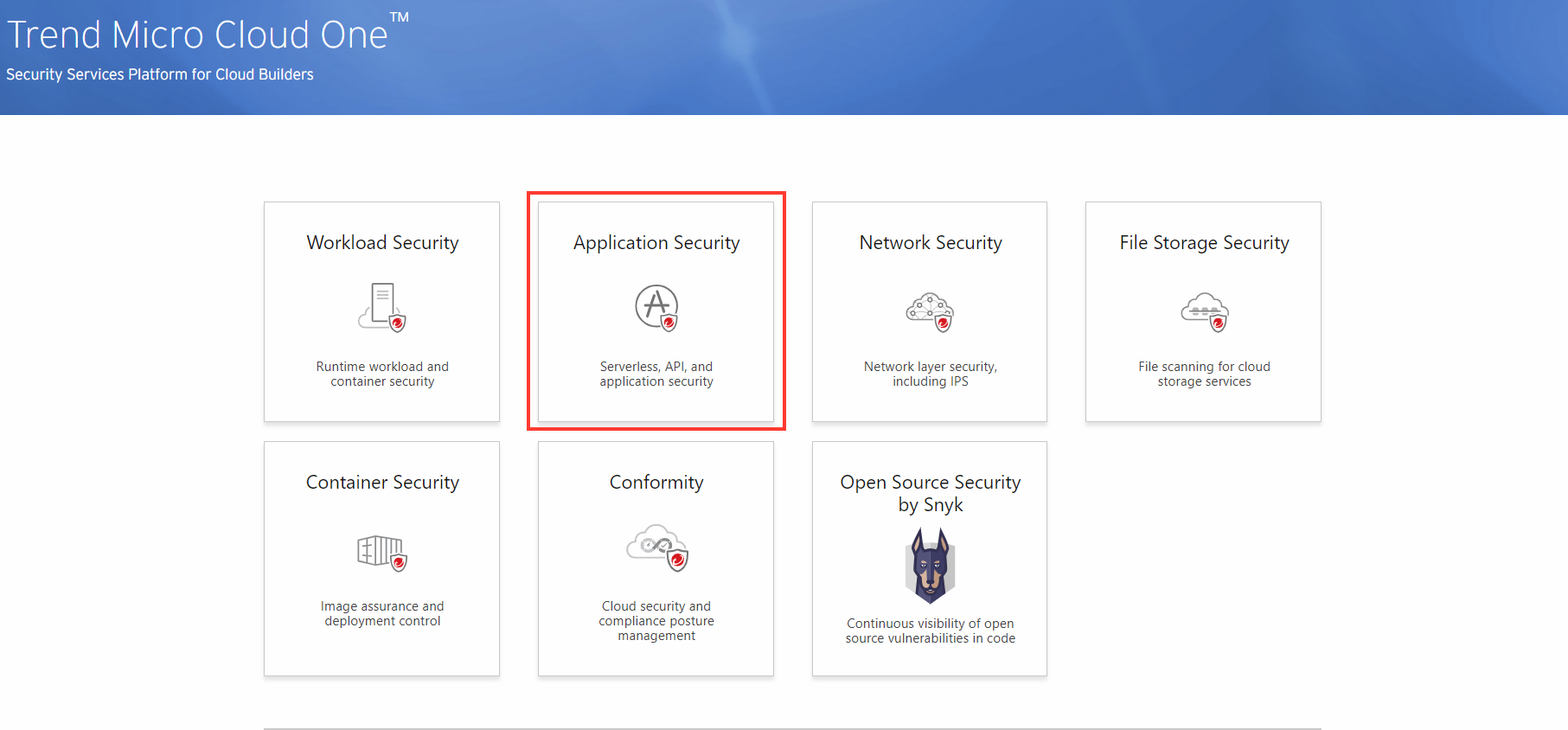
Task: Open the Container Security title
Action: (x=382, y=483)
